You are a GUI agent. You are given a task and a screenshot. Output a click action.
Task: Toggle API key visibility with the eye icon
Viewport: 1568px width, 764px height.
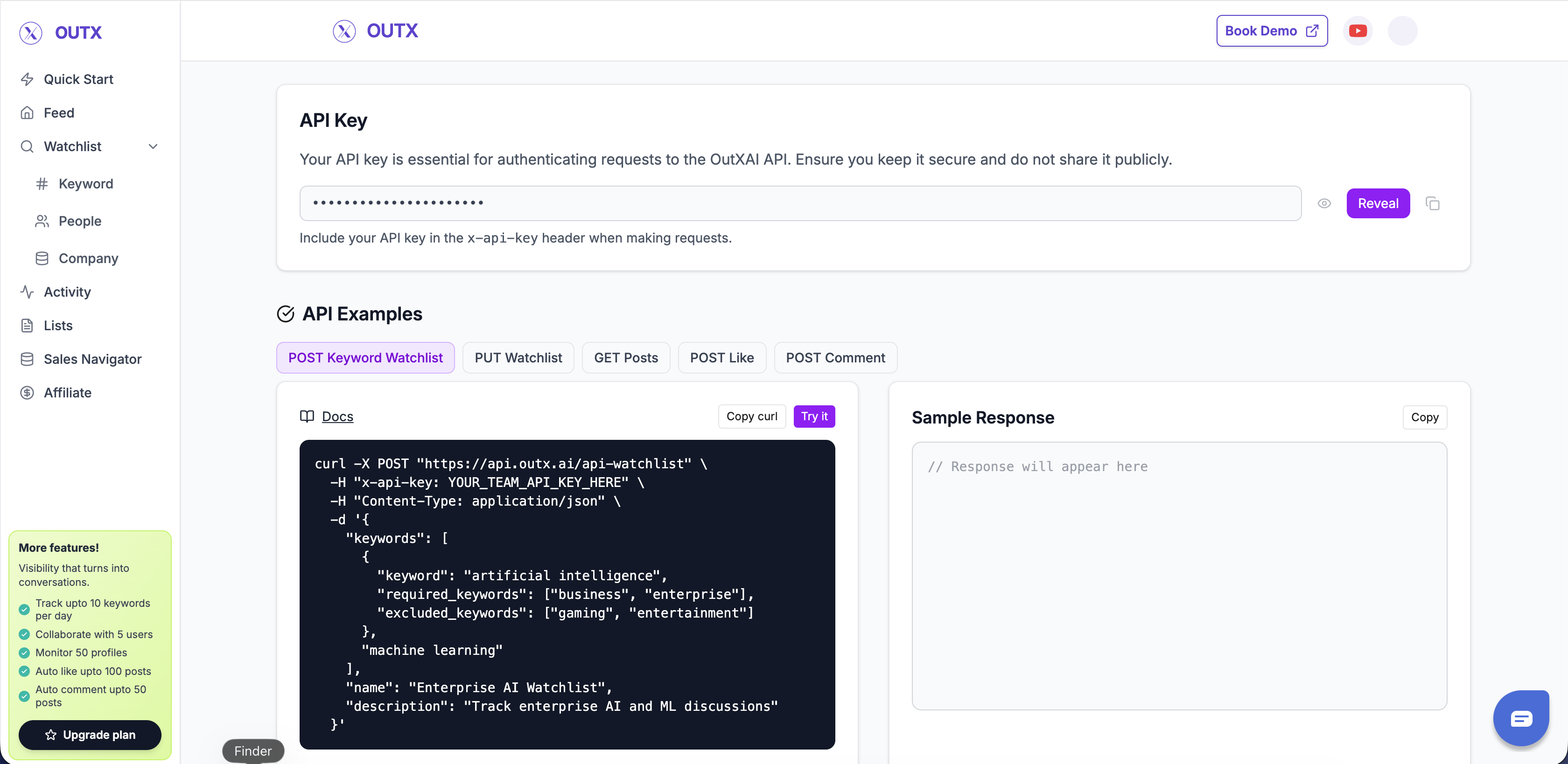point(1324,203)
